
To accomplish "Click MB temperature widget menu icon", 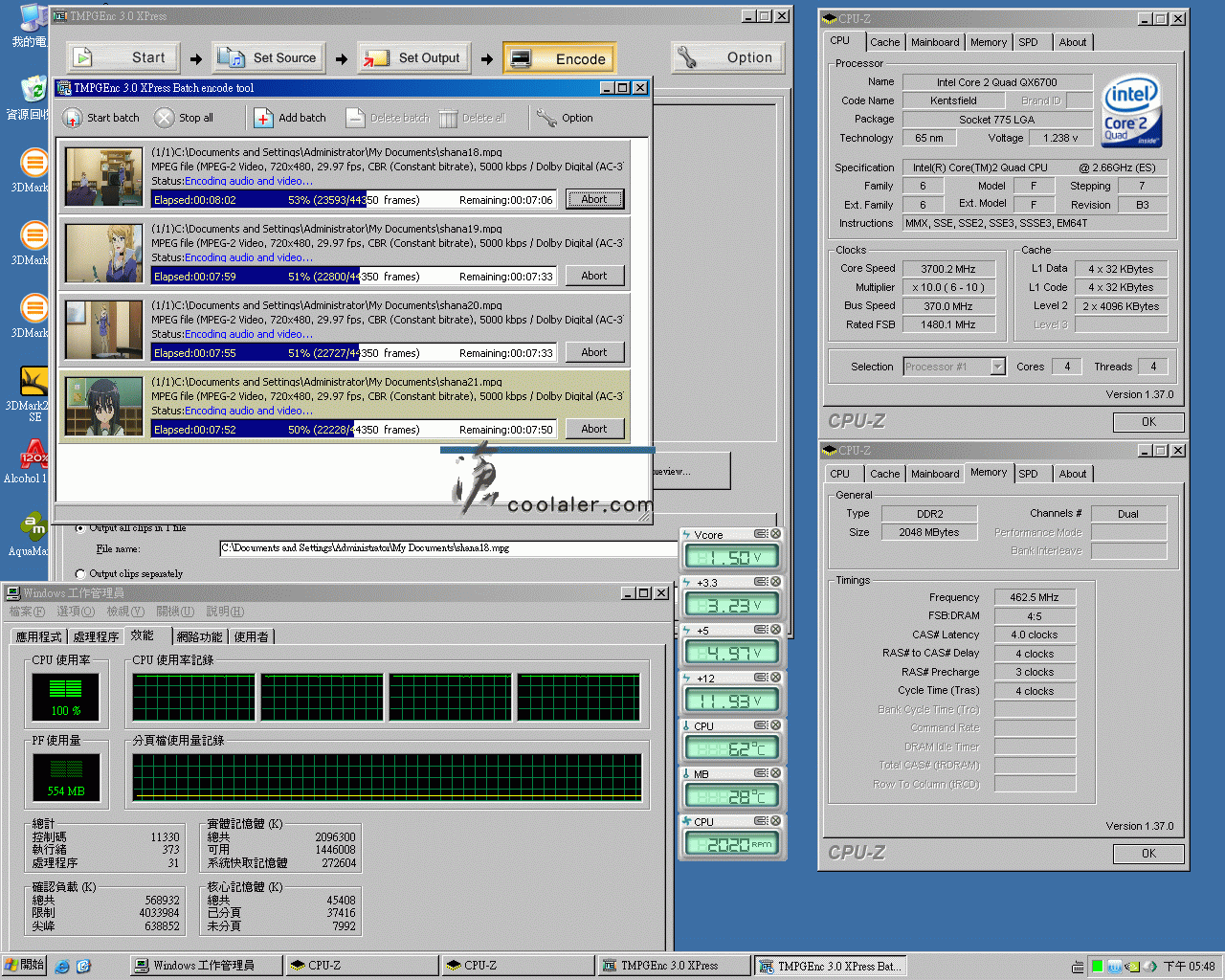I will (761, 773).
